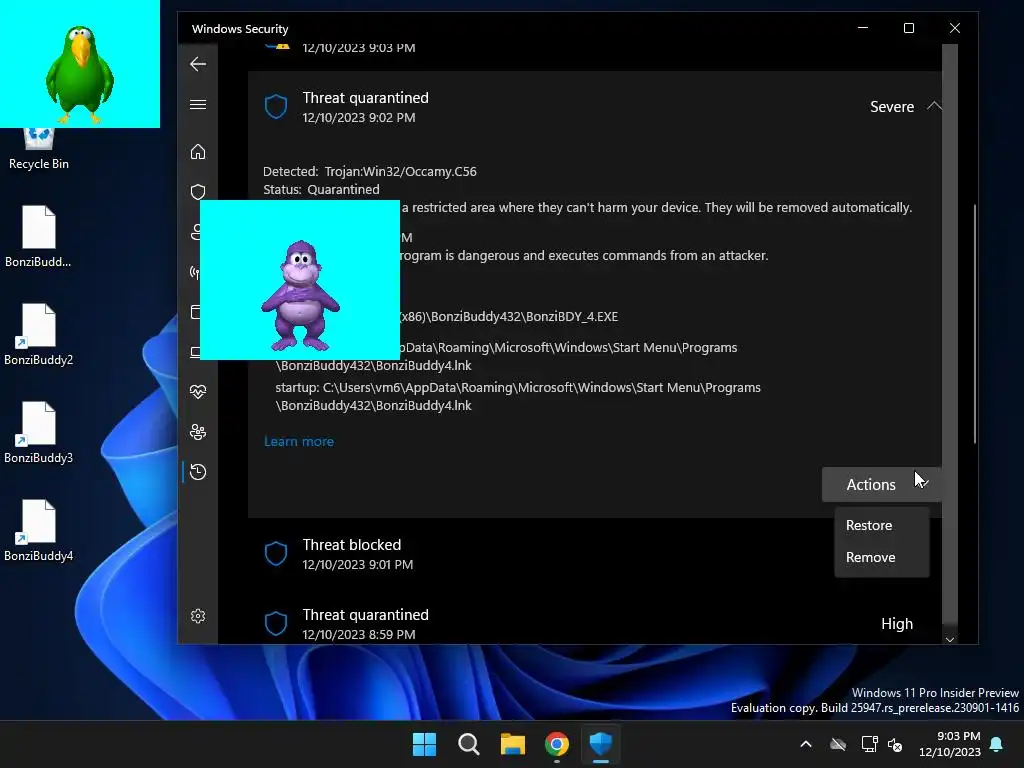Open Settings gear in Windows Security sidebar
Viewport: 1024px width, 768px height.
coord(198,616)
